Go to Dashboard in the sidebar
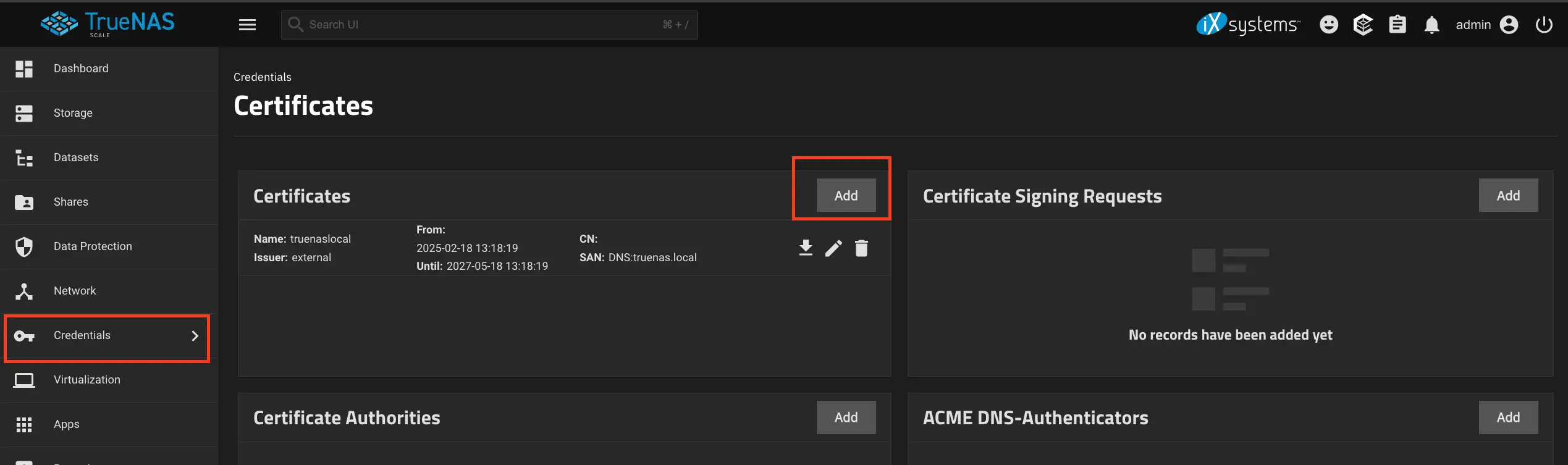Viewport: 1568px width, 465px height. pos(109,69)
